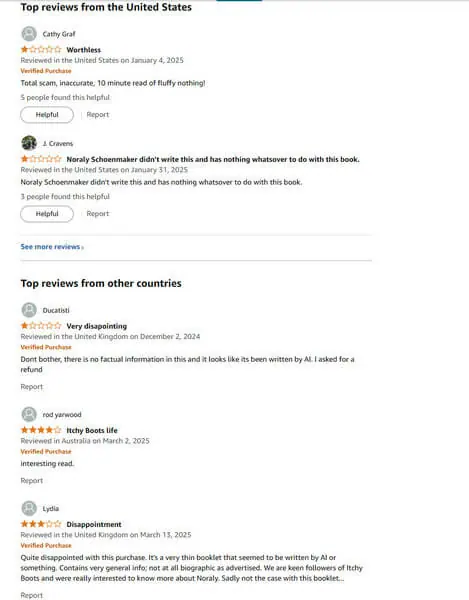
Task: Report Ducatisti's review
Action: [32, 387]
